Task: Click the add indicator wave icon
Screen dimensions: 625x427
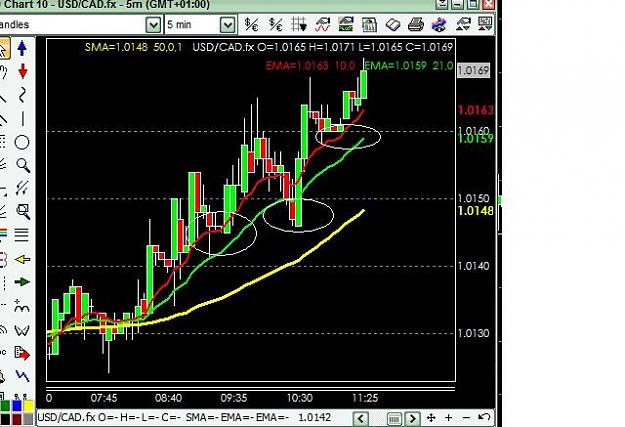Action: point(323,25)
